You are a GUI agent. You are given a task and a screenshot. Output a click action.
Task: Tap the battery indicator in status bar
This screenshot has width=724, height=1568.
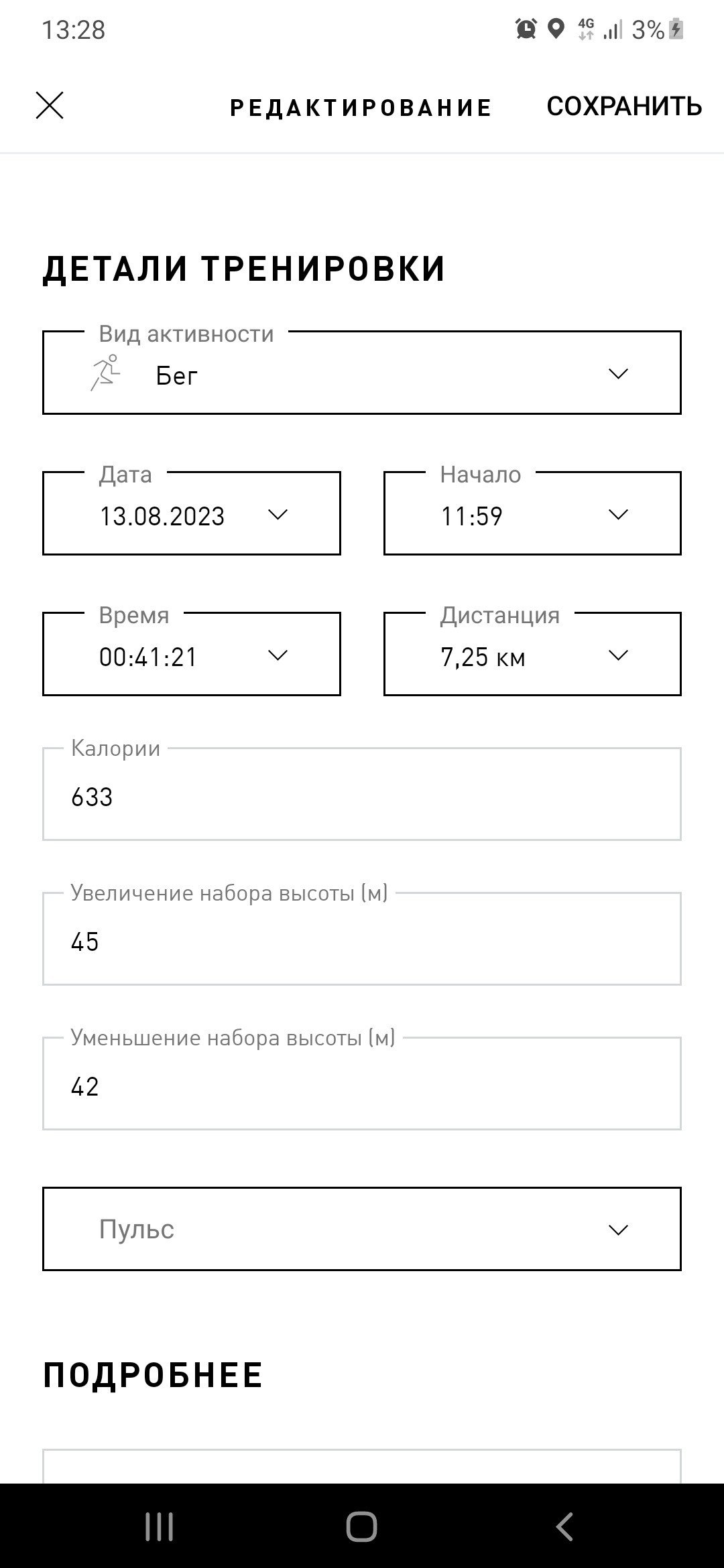676,29
